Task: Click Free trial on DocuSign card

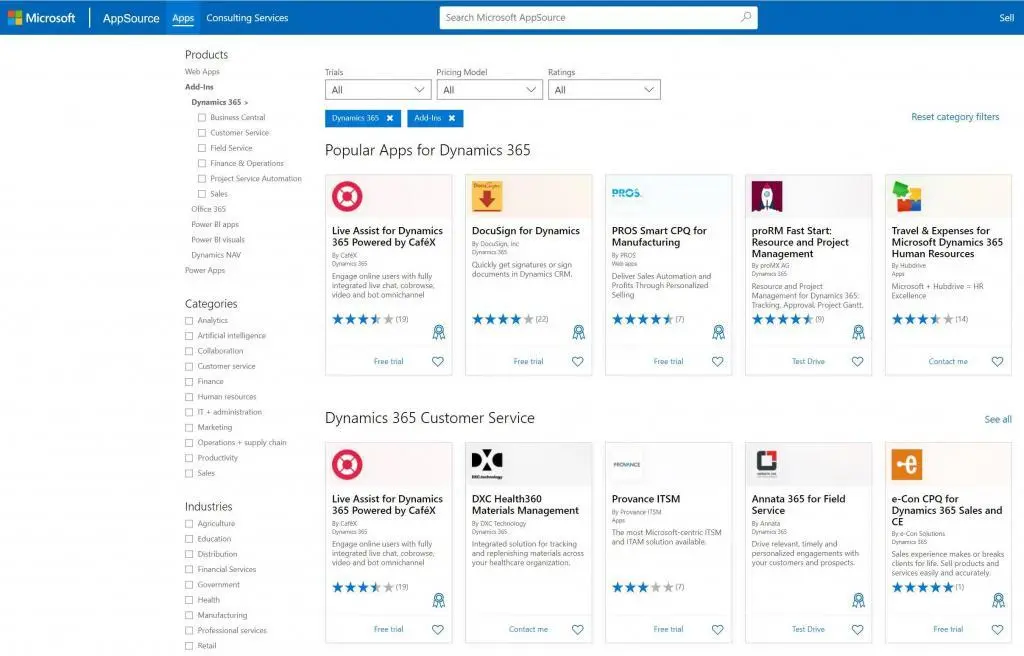Action: coord(528,361)
